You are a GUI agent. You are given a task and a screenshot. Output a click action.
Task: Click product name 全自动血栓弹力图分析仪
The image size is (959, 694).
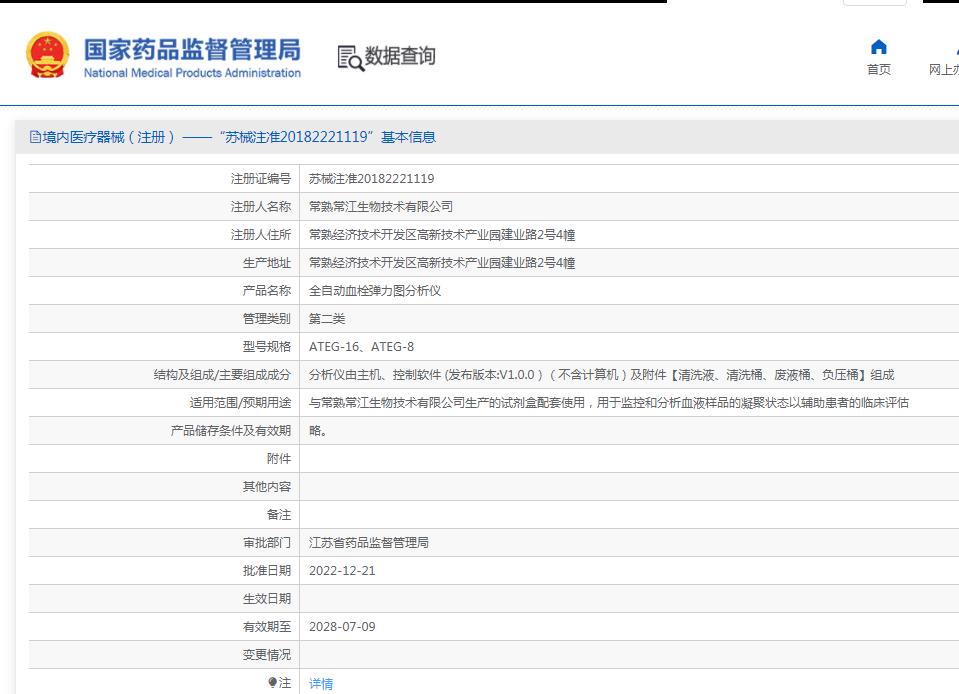[x=375, y=290]
